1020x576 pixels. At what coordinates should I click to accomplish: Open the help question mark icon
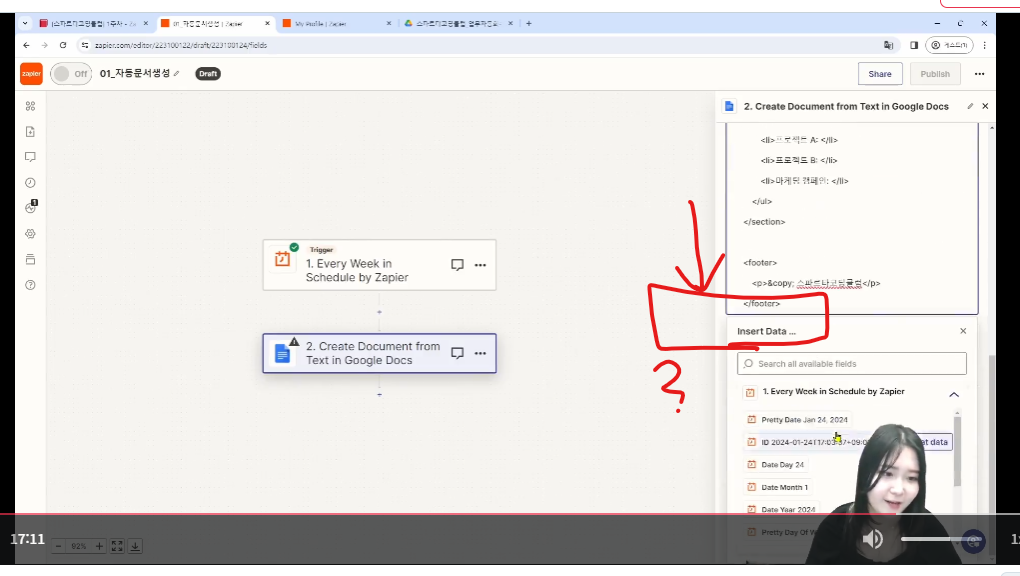(x=31, y=285)
